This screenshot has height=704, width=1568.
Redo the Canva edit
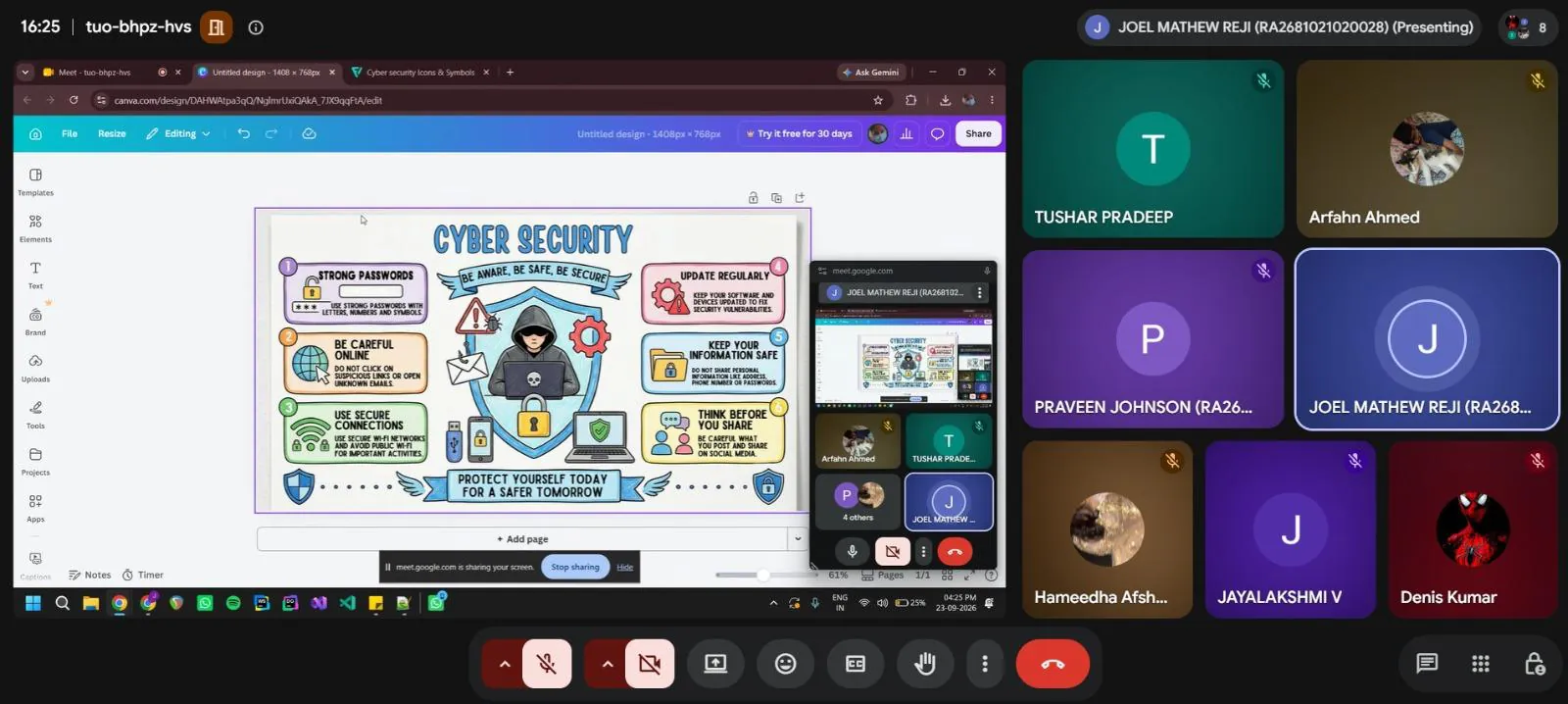click(271, 133)
